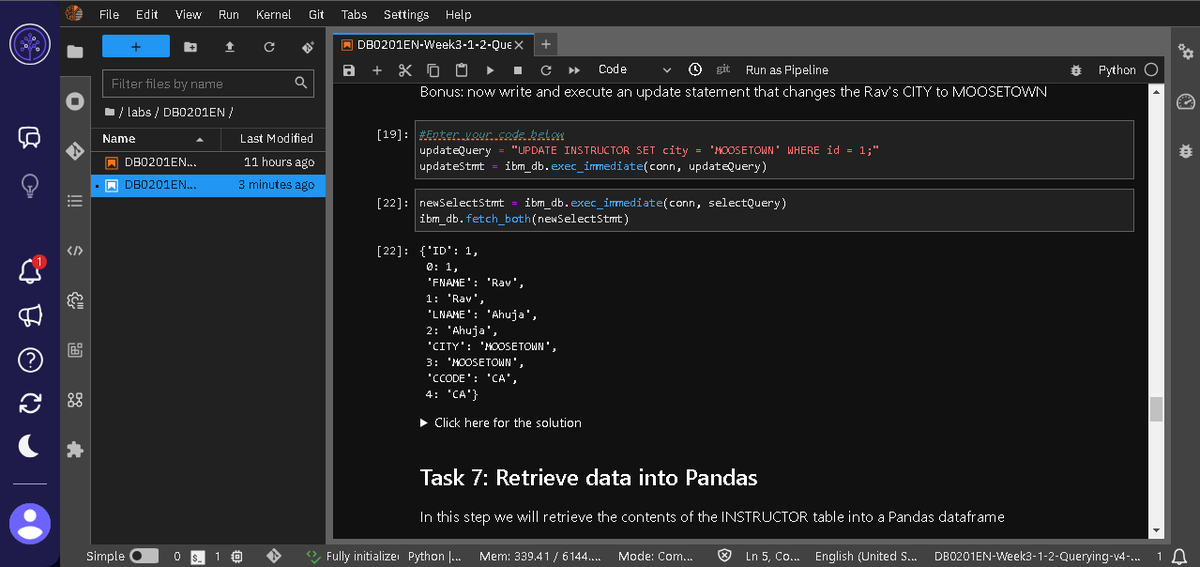Open notifications bell with red badge
Screen dimensions: 1200x567
pos(30,269)
